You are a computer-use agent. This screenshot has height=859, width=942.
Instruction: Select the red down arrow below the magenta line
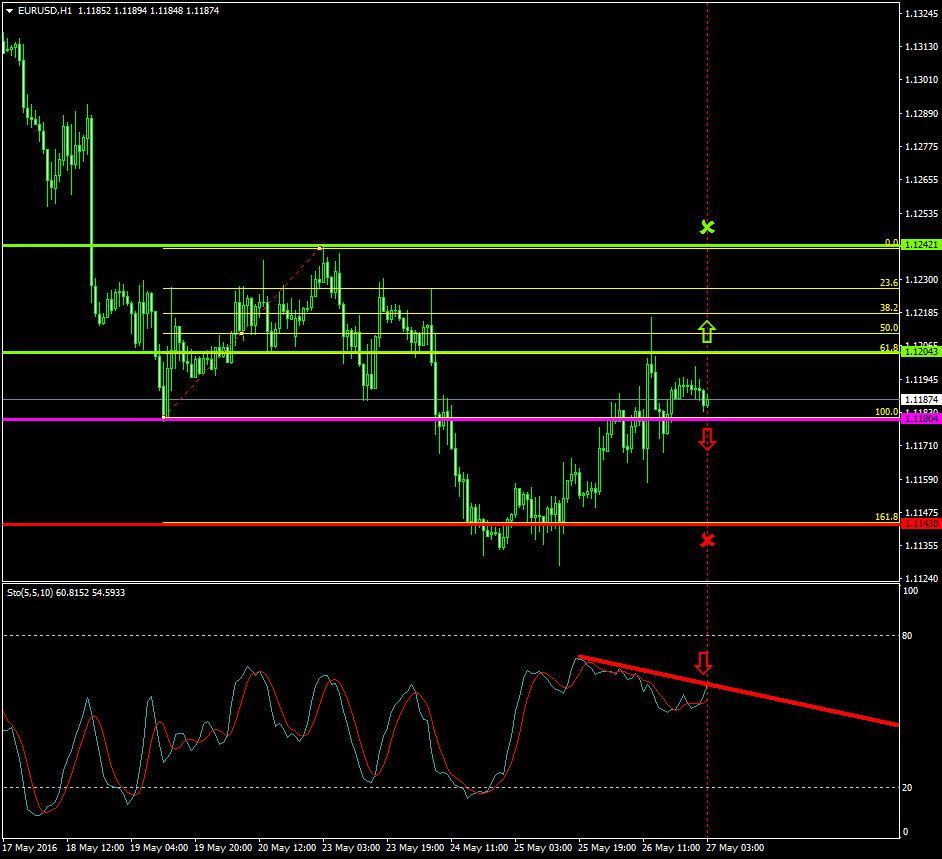(x=707, y=438)
